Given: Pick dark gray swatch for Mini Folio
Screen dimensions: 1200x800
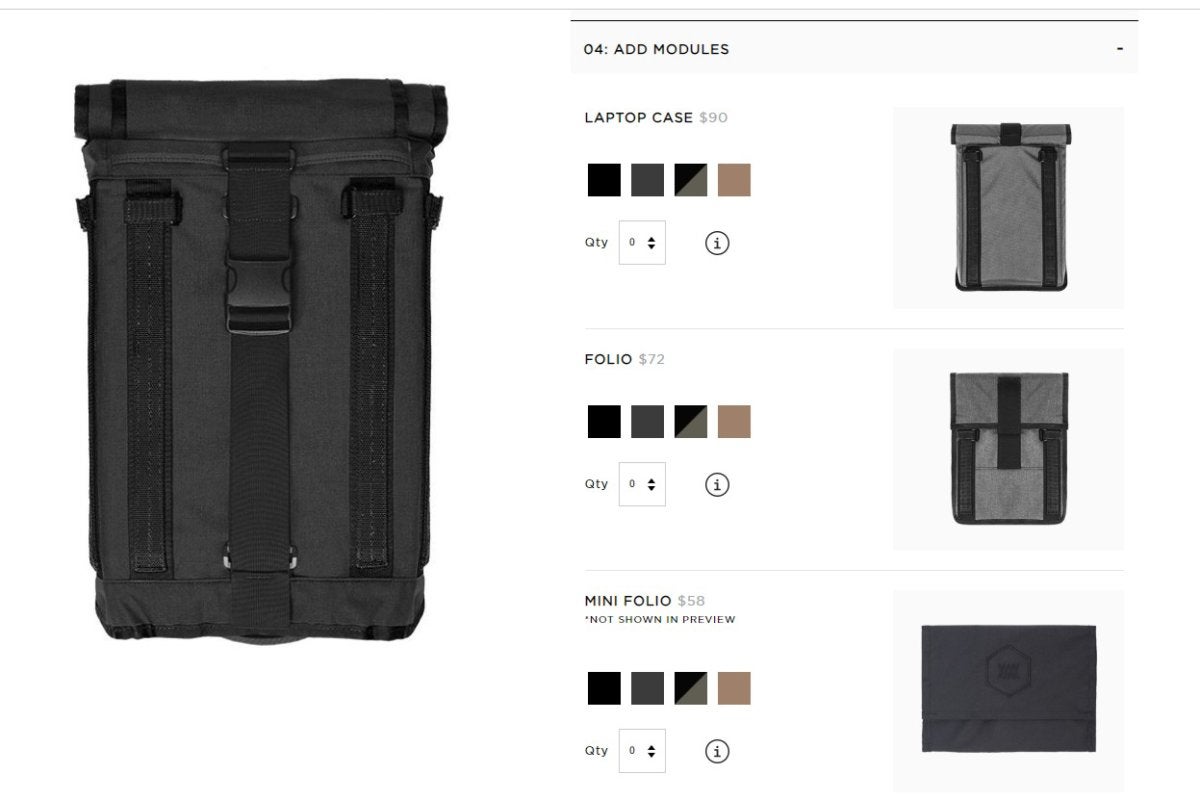Looking at the screenshot, I should 647,688.
